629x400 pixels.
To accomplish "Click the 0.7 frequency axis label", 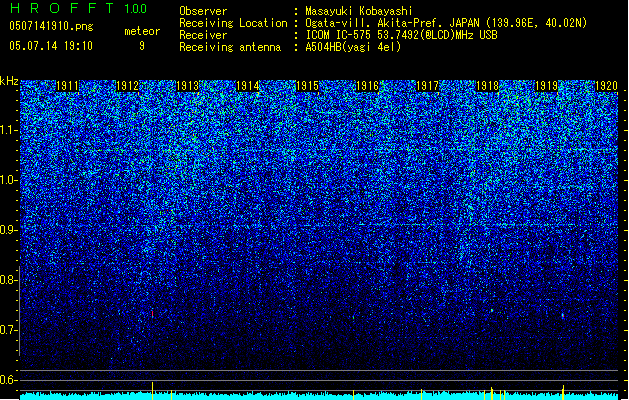I will (9, 330).
